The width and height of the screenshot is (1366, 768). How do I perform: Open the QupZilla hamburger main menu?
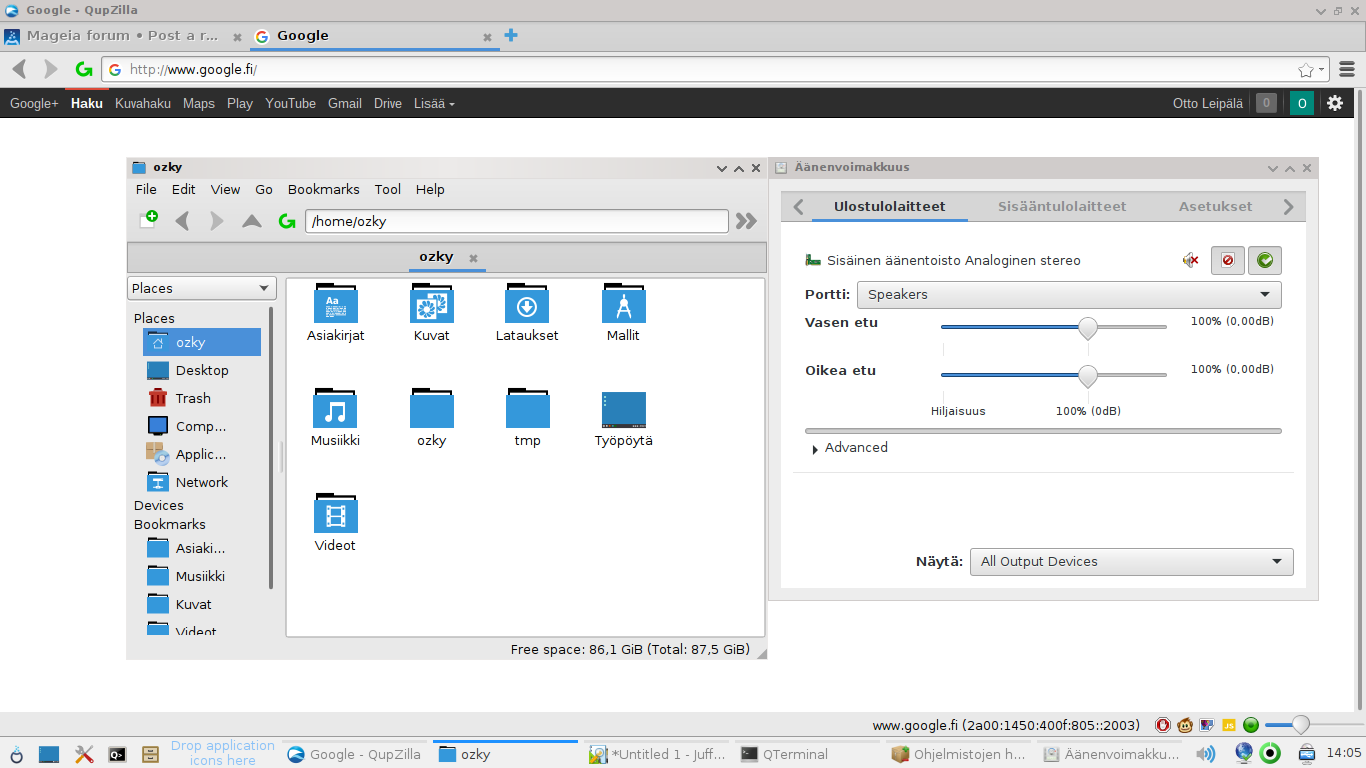pyautogui.click(x=1346, y=70)
